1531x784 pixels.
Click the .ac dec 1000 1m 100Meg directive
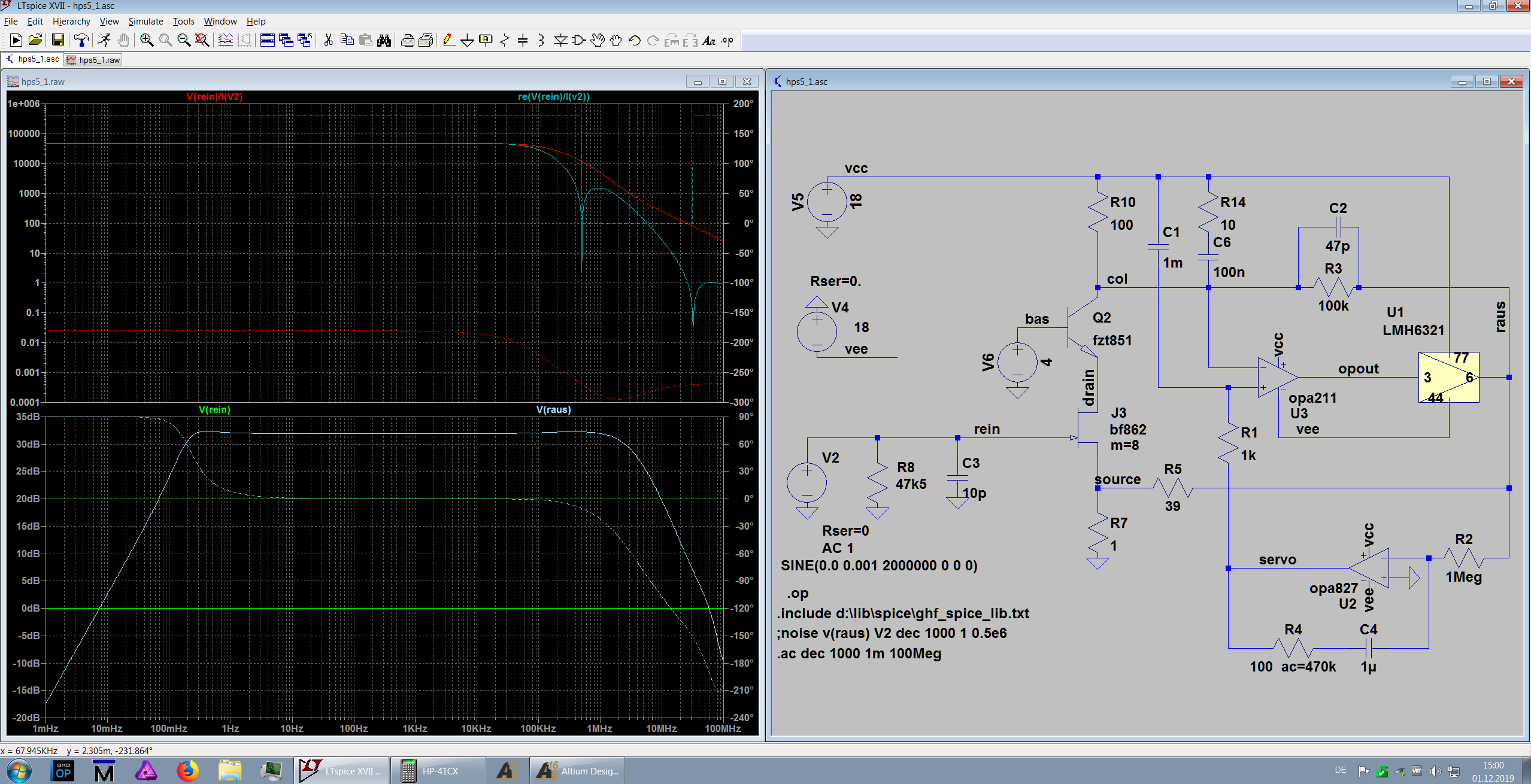[x=859, y=654]
